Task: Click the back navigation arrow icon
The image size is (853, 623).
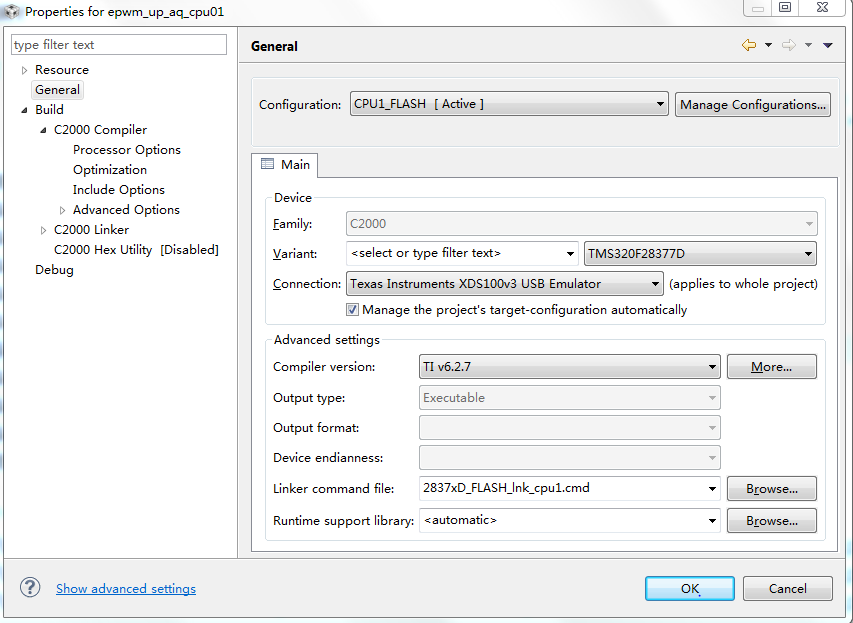Action: tap(748, 45)
